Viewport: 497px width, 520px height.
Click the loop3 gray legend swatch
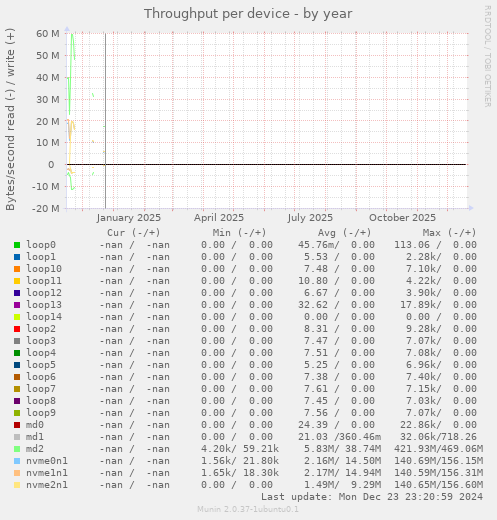click(x=17, y=341)
